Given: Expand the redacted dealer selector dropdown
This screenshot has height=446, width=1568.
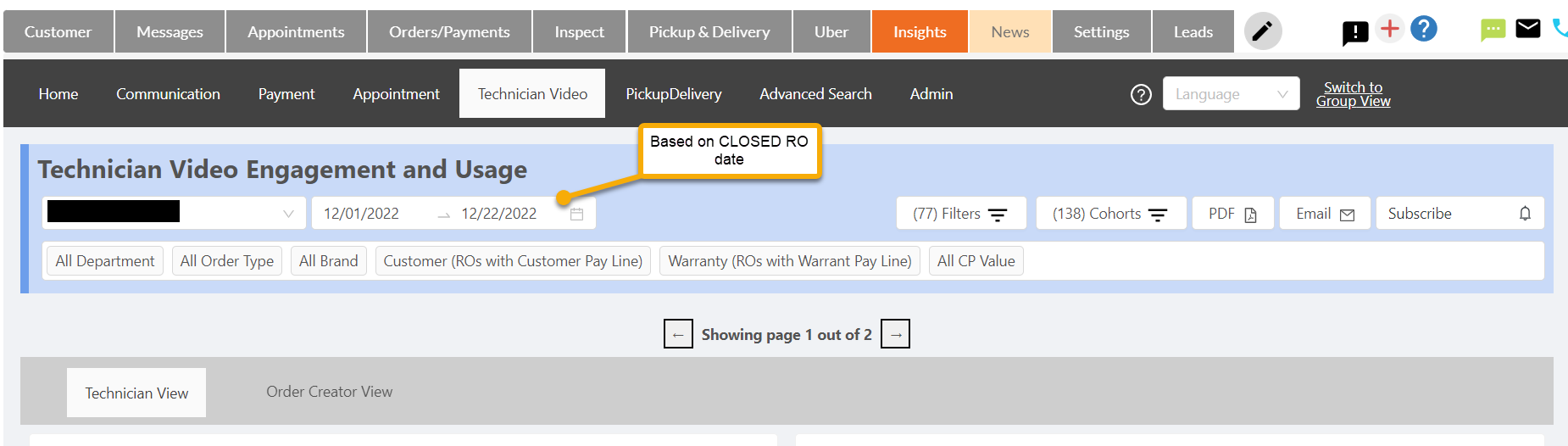Looking at the screenshot, I should coord(174,214).
